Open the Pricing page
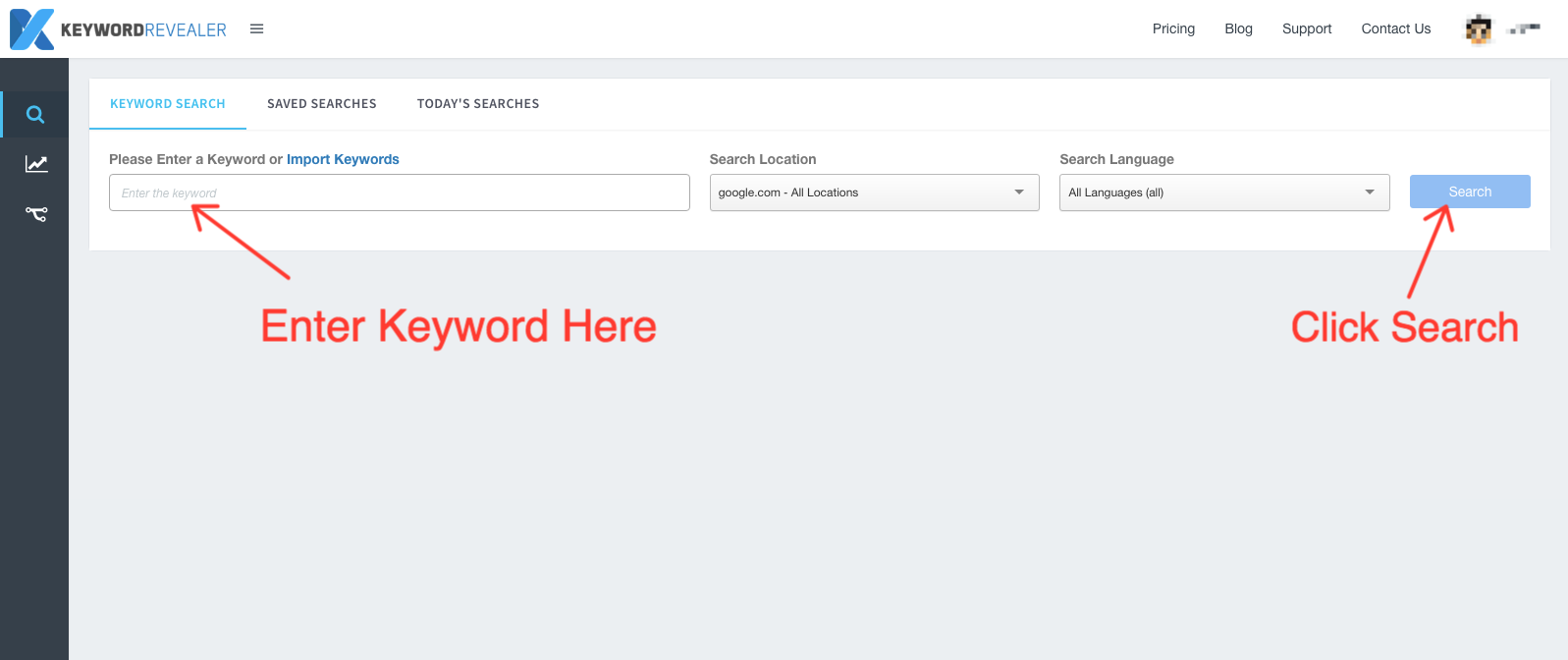This screenshot has height=660, width=1568. pyautogui.click(x=1173, y=28)
